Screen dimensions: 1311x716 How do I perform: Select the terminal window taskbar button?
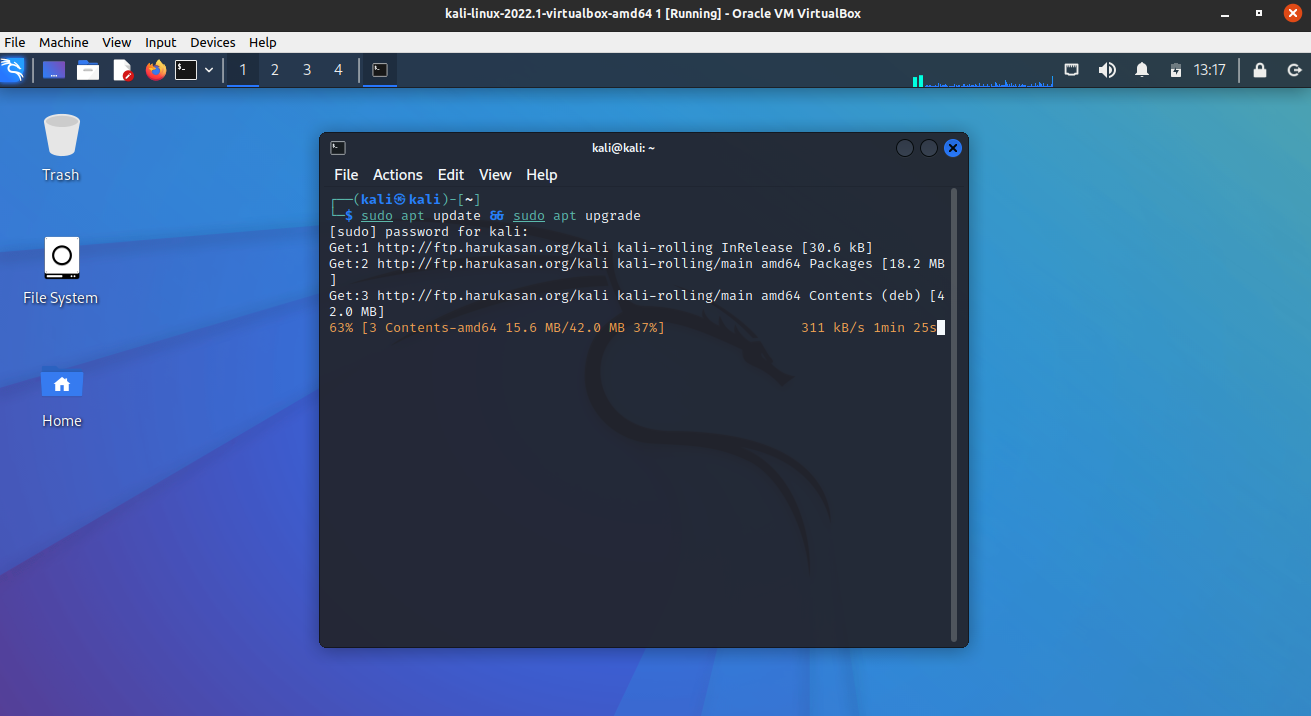point(380,70)
